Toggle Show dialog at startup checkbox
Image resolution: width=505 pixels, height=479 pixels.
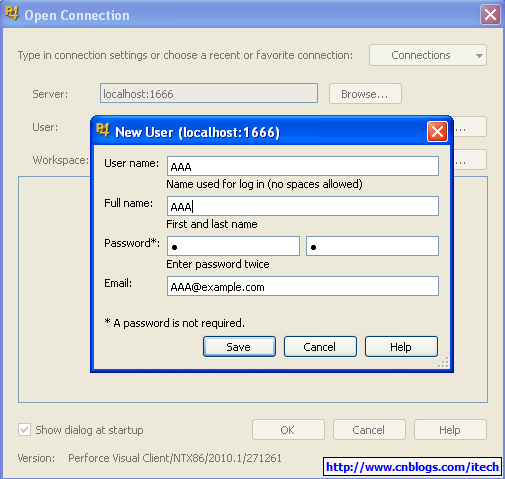click(x=24, y=430)
